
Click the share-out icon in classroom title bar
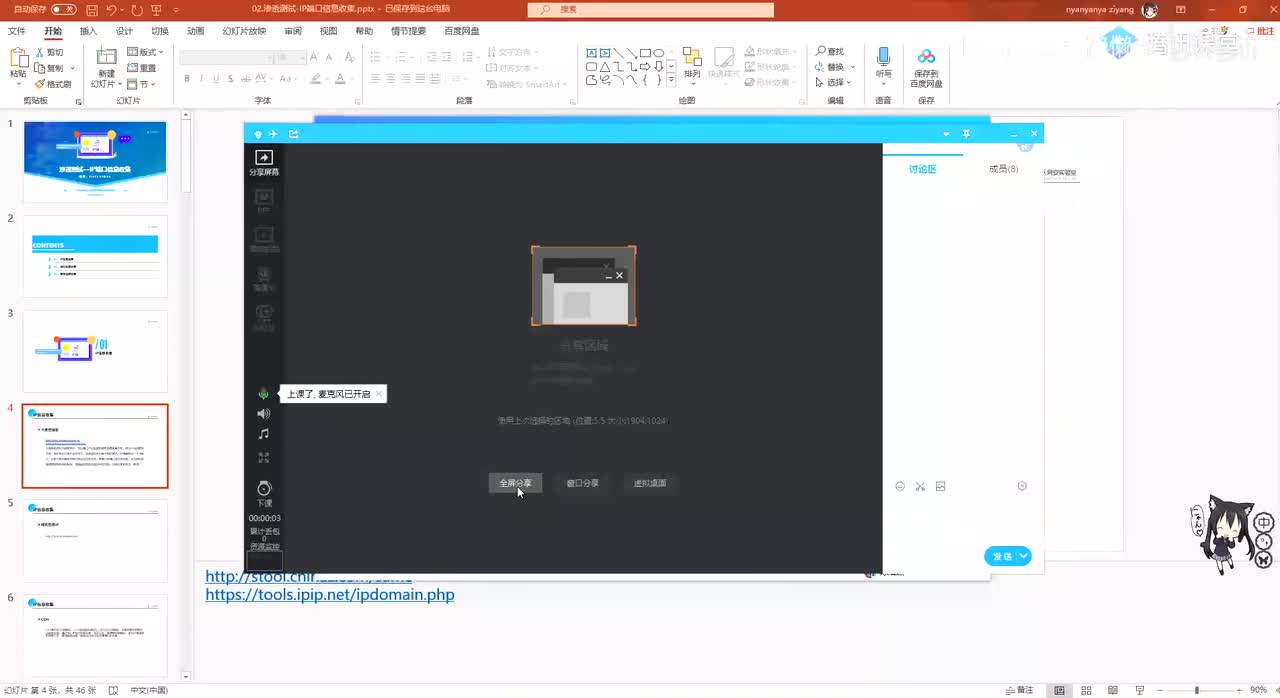[x=294, y=134]
